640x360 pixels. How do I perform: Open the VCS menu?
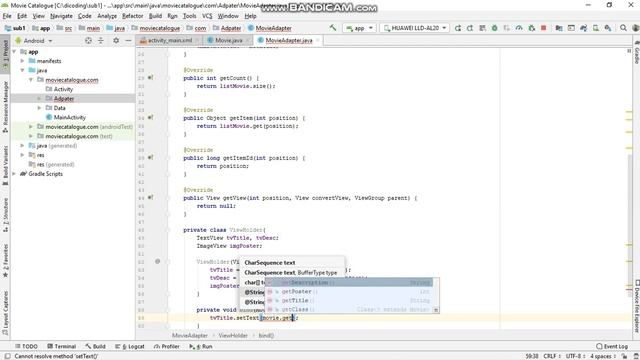[207, 16]
